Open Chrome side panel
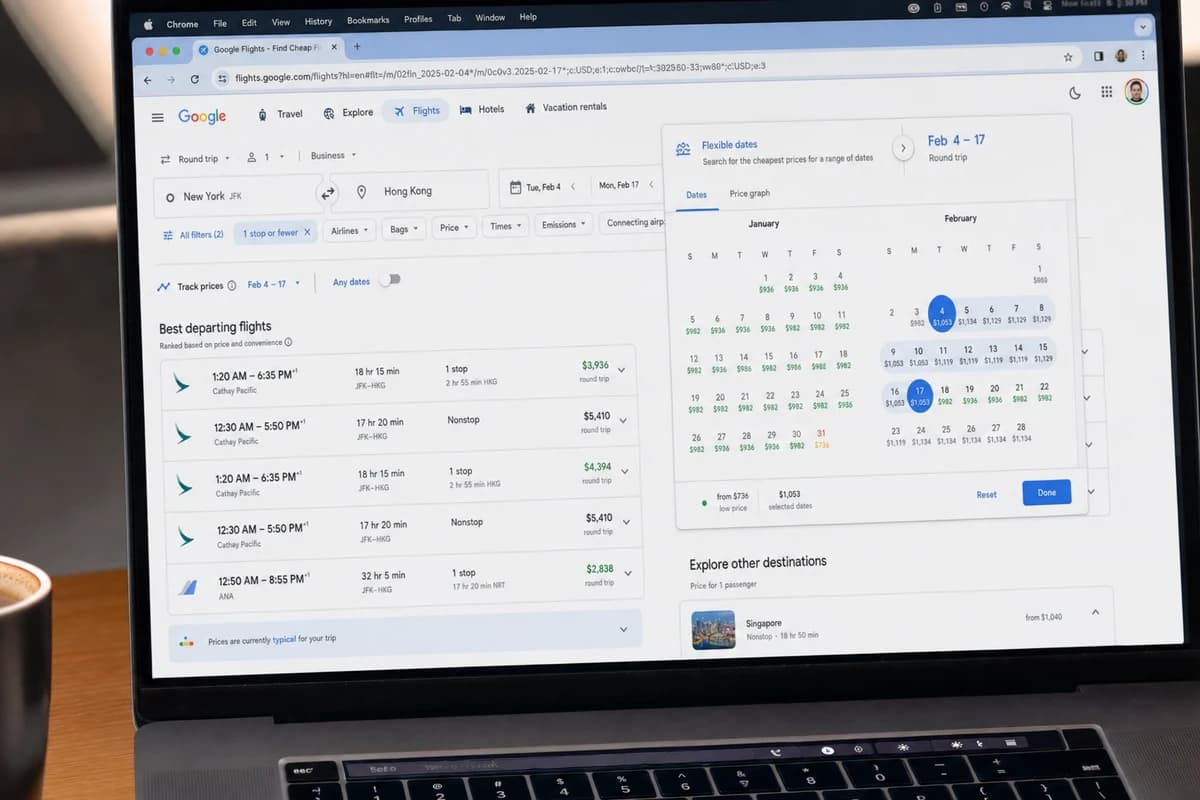This screenshot has width=1200, height=800. click(1098, 56)
